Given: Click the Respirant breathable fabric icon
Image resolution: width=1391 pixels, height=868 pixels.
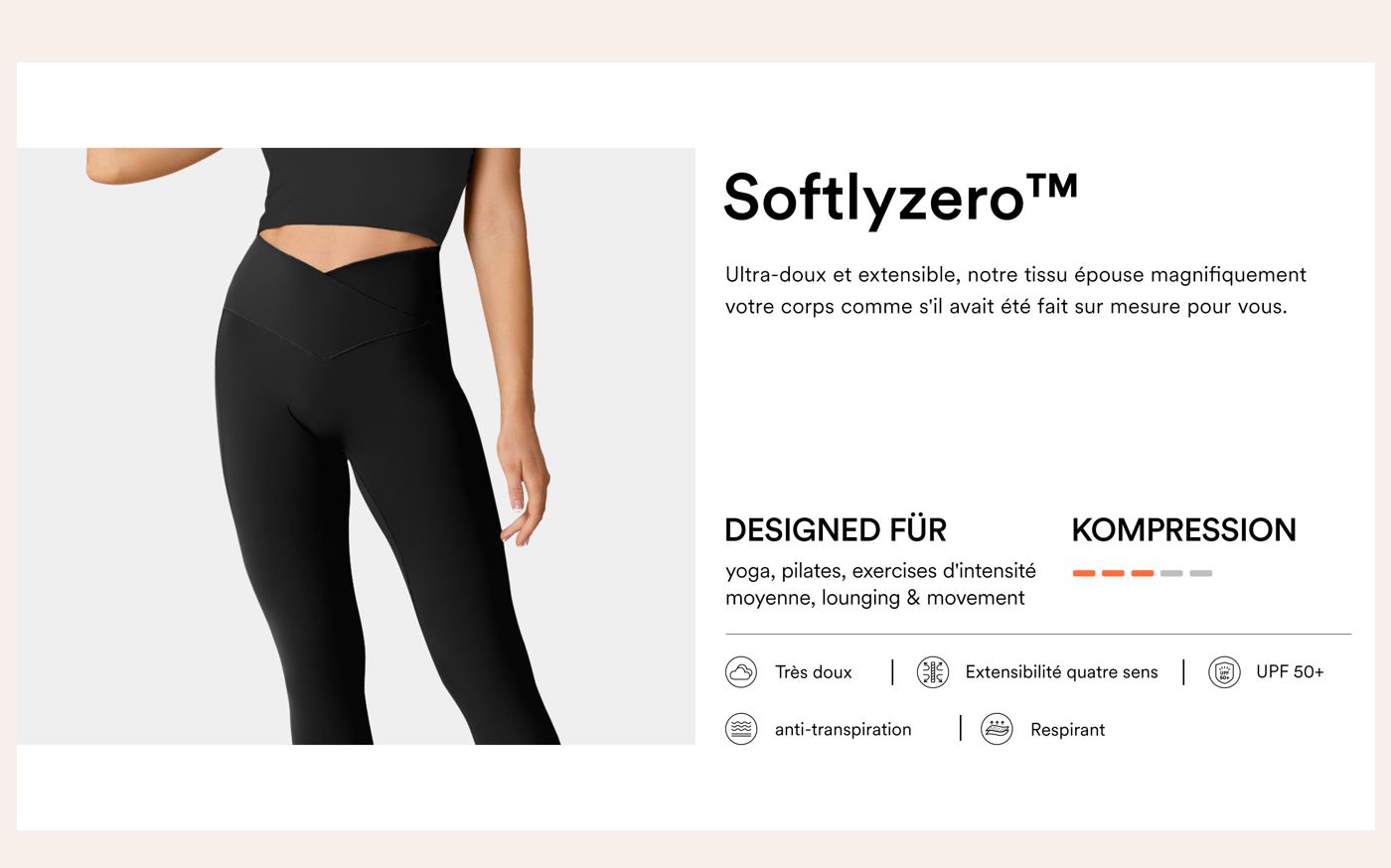Looking at the screenshot, I should click(997, 729).
